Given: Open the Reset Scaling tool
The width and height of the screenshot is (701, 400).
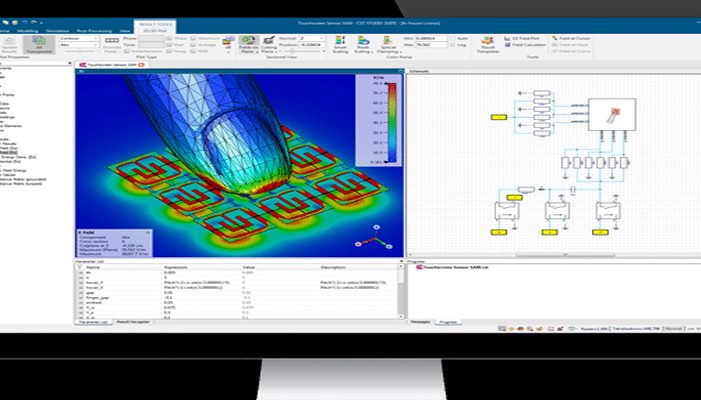Looking at the screenshot, I should click(x=365, y=46).
